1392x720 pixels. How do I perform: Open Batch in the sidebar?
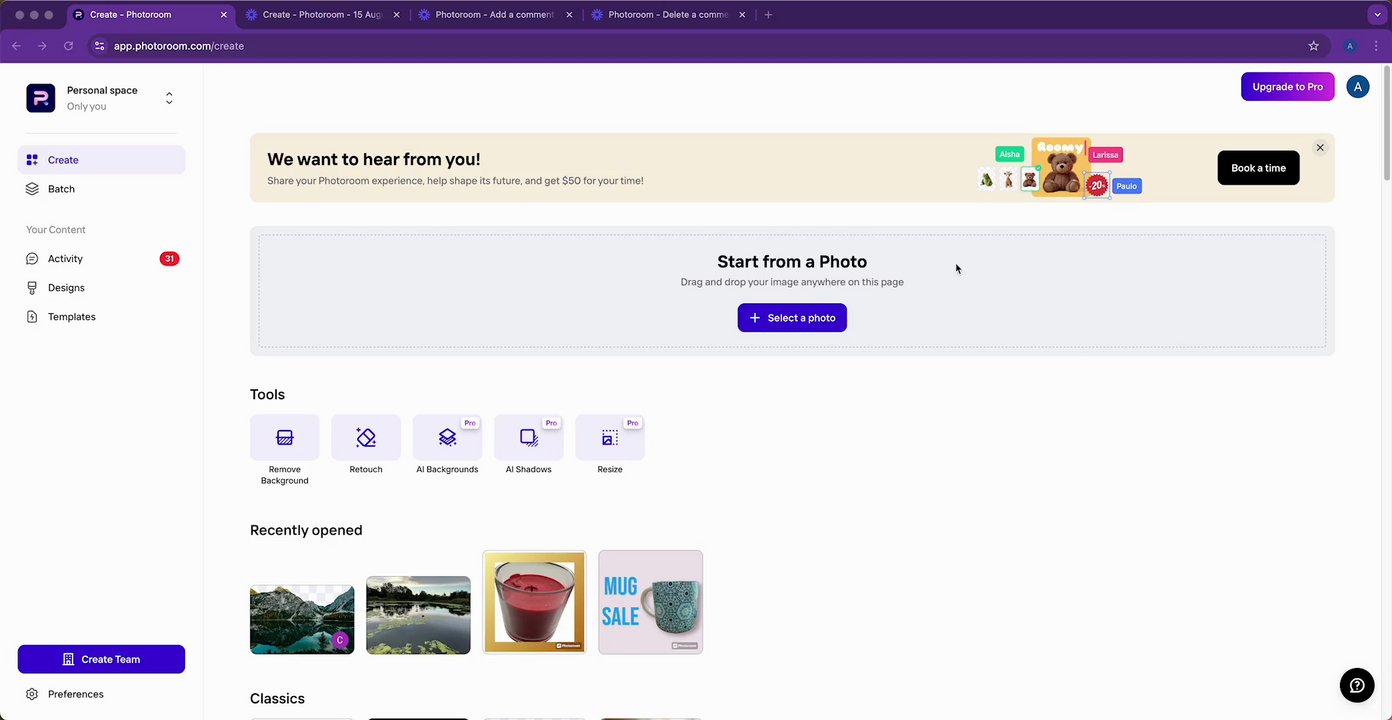pyautogui.click(x=101, y=189)
